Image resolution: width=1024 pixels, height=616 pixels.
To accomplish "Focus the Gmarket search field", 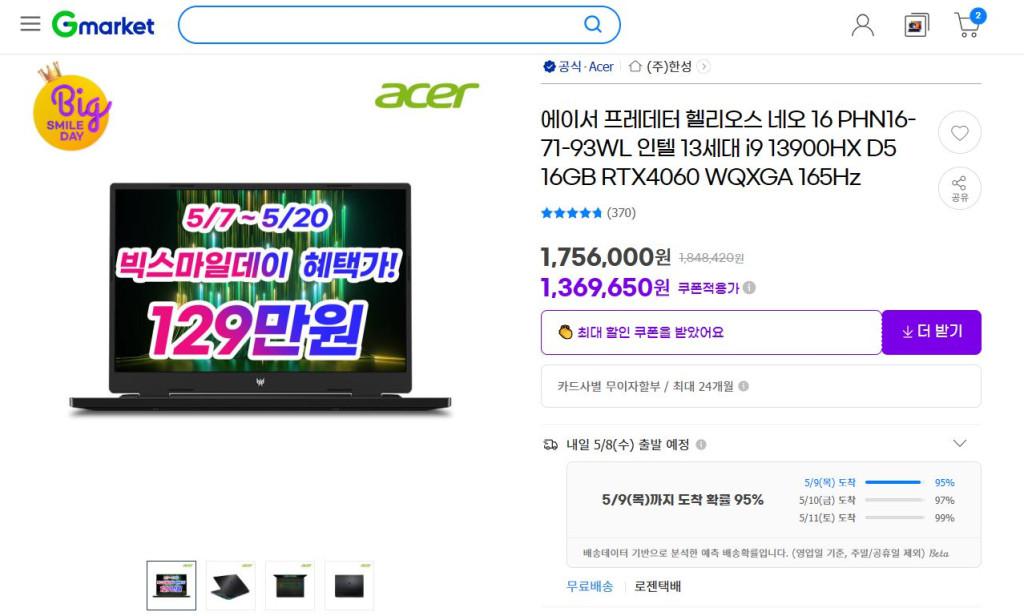I will click(x=381, y=25).
